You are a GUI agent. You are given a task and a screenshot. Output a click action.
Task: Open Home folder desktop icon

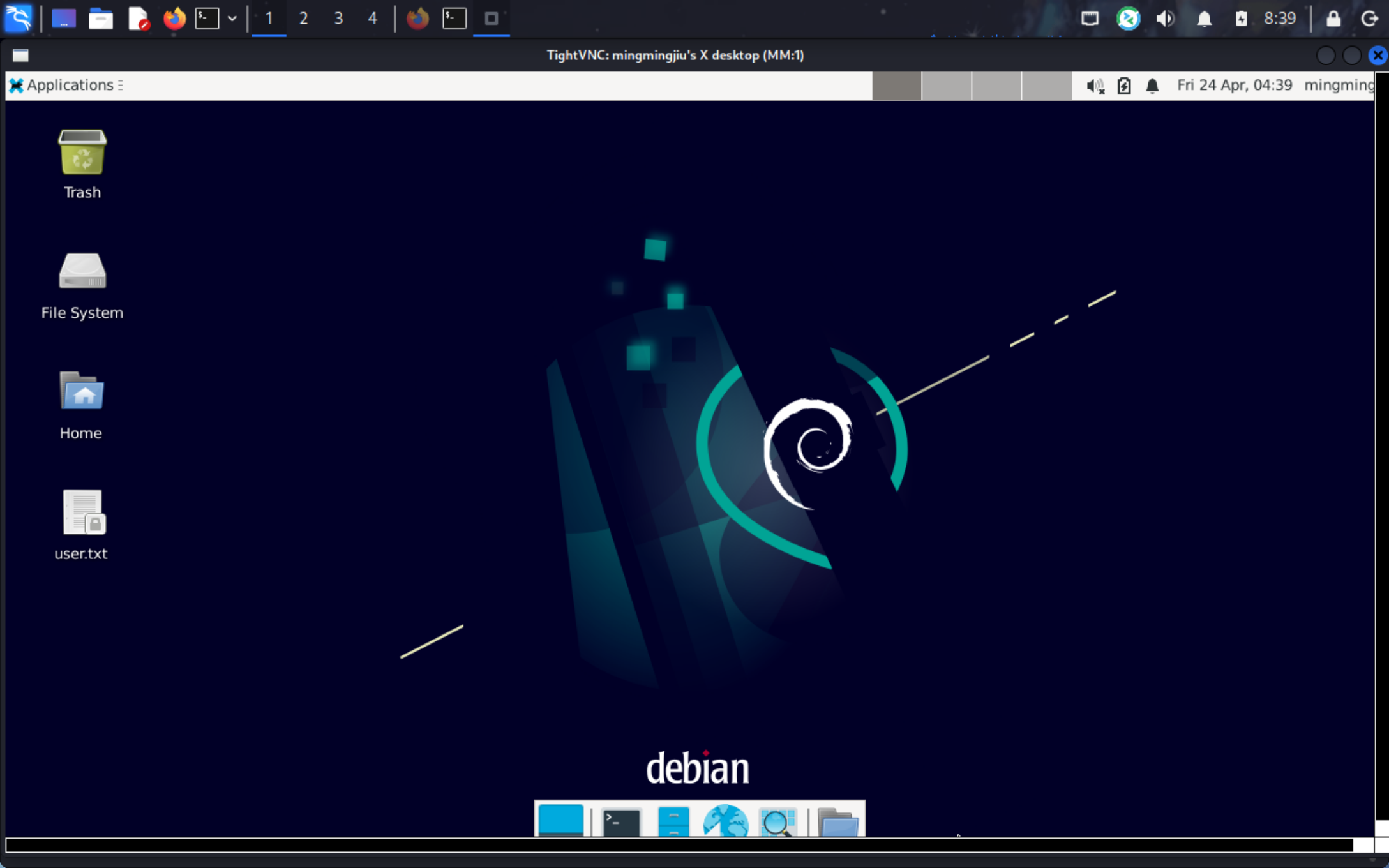tap(82, 392)
